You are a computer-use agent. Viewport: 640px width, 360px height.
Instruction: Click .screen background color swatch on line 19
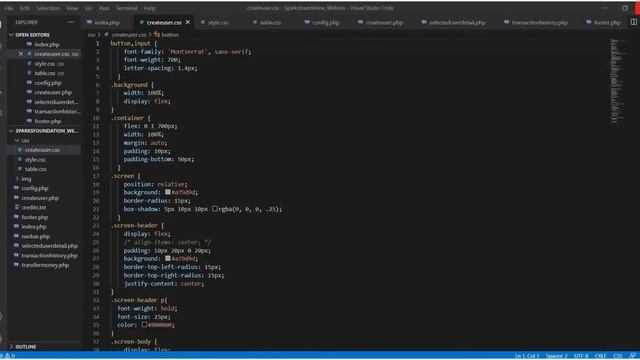pos(168,192)
